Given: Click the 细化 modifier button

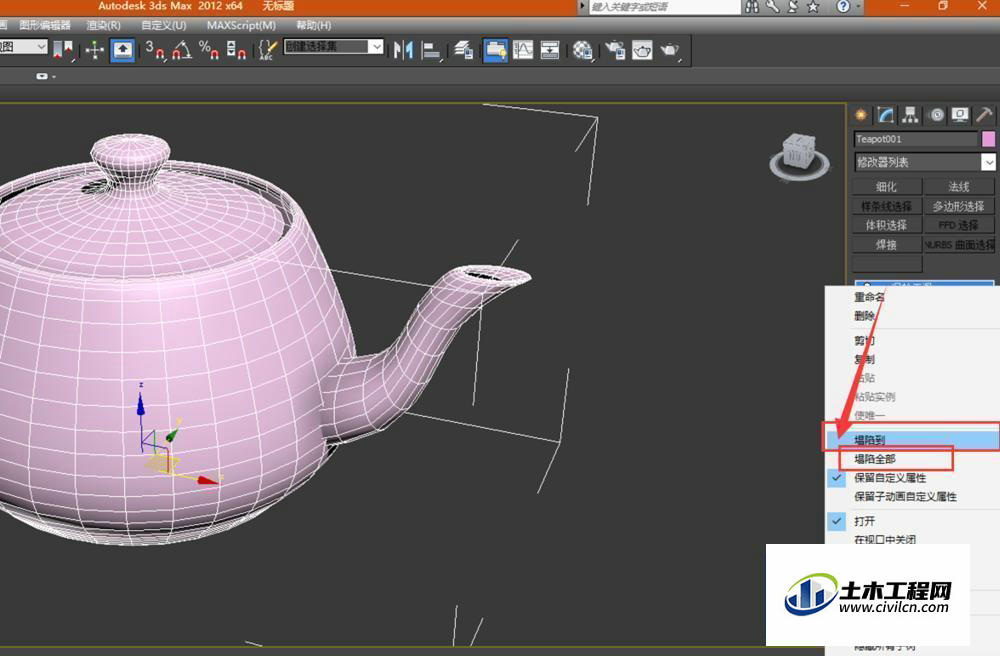Looking at the screenshot, I should (x=887, y=187).
